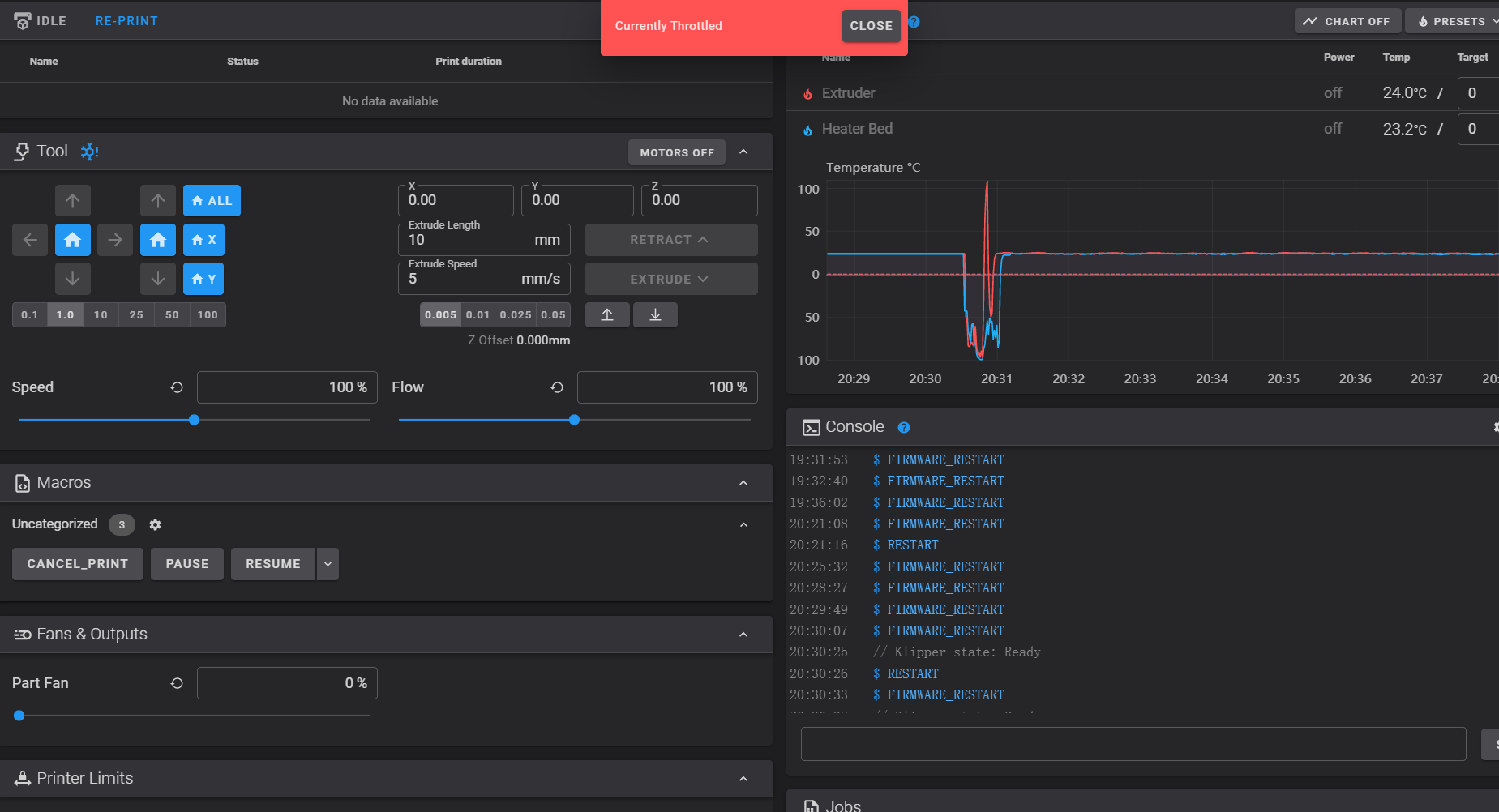Lower the Z axis with down arrow
This screenshot has height=812, width=1499.
158,279
